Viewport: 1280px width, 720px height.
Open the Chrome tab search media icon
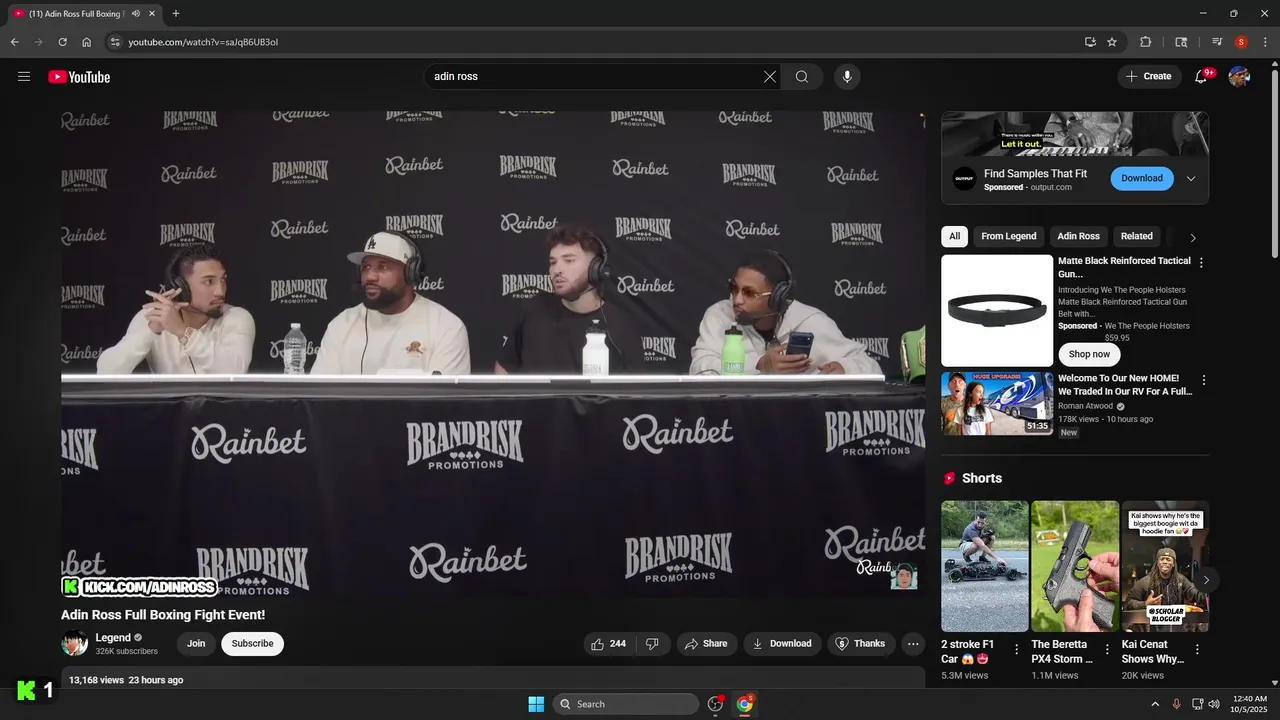(1217, 42)
